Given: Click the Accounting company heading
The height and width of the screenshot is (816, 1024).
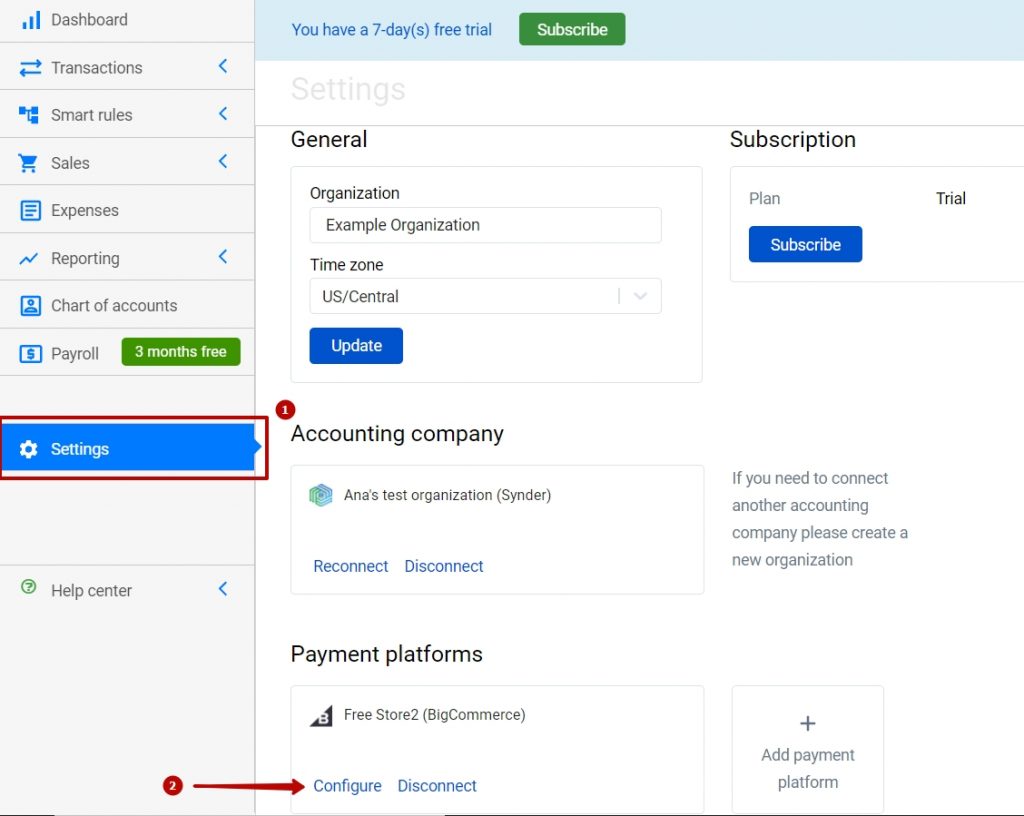Looking at the screenshot, I should [x=397, y=434].
